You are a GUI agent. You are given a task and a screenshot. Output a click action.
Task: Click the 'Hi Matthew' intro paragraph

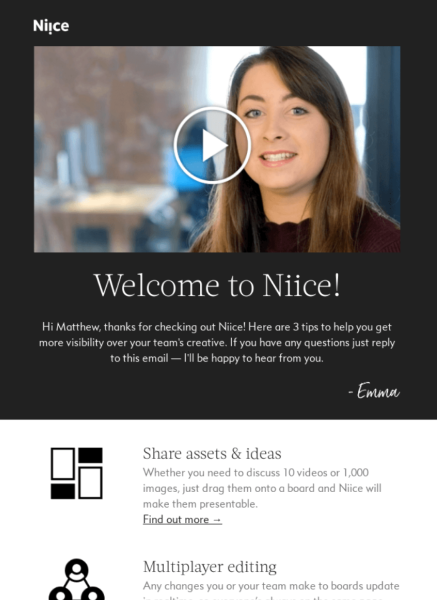click(x=217, y=342)
